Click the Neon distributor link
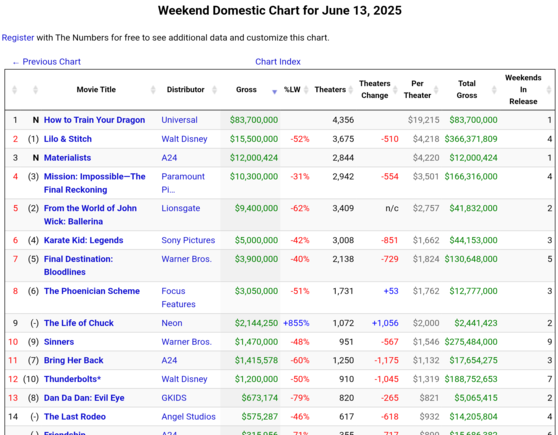558x435 pixels. 172,323
